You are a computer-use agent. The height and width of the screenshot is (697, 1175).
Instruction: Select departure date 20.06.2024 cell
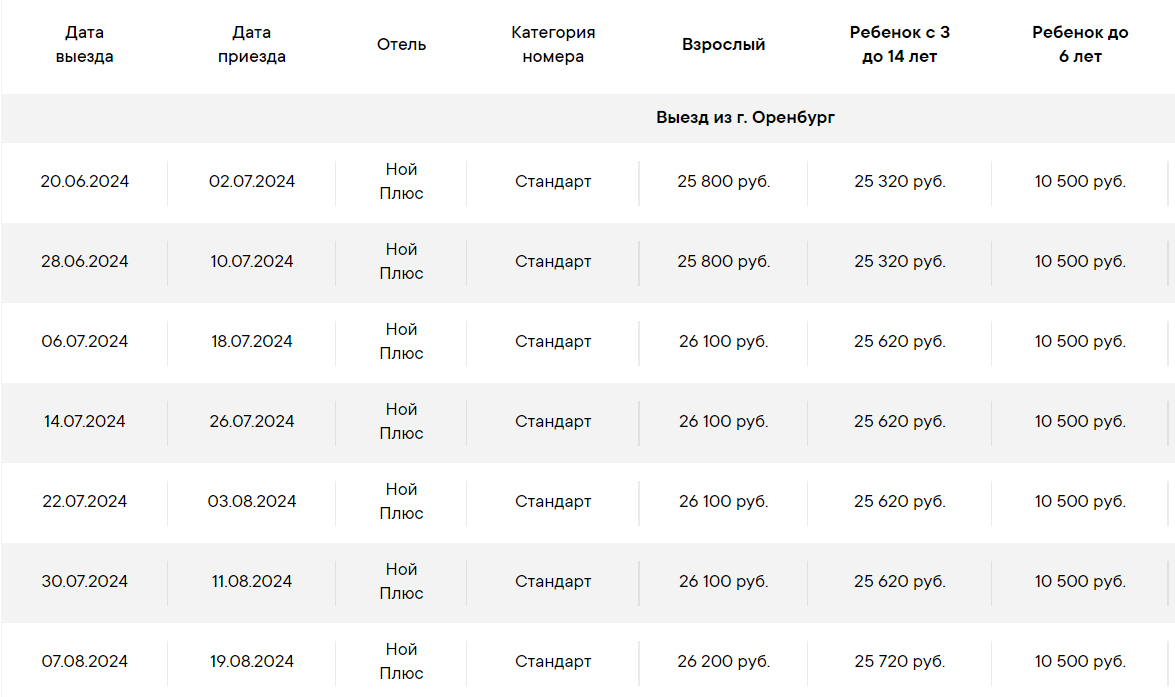coord(85,181)
